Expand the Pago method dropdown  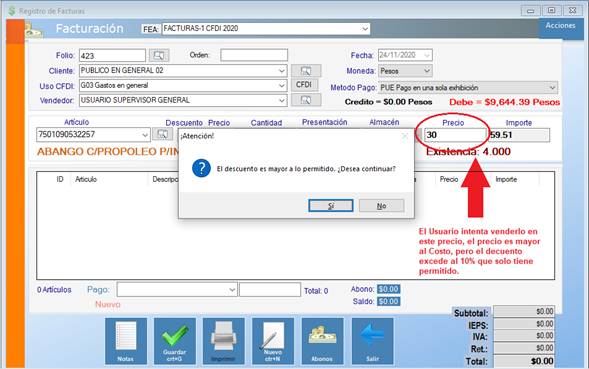tap(232, 290)
